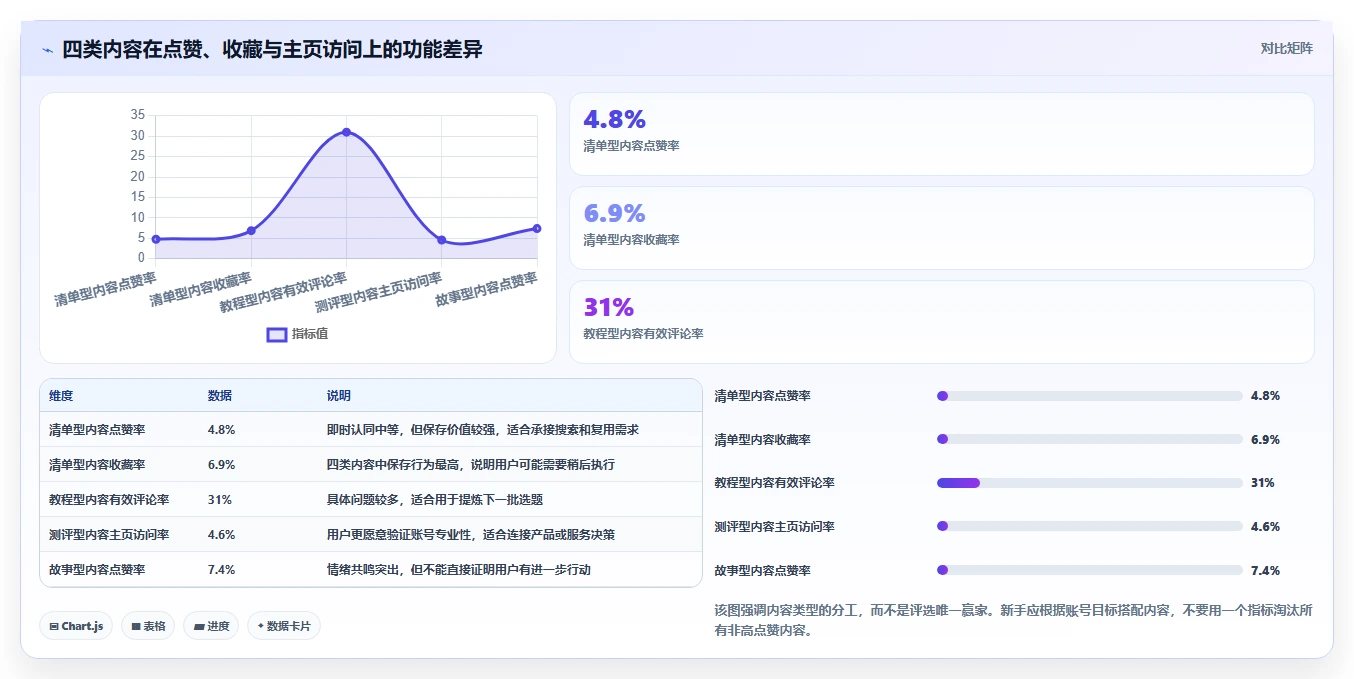The height and width of the screenshot is (679, 1354).
Task: Click the description starting with 四类内容中保存行为最高
Action: (x=471, y=465)
